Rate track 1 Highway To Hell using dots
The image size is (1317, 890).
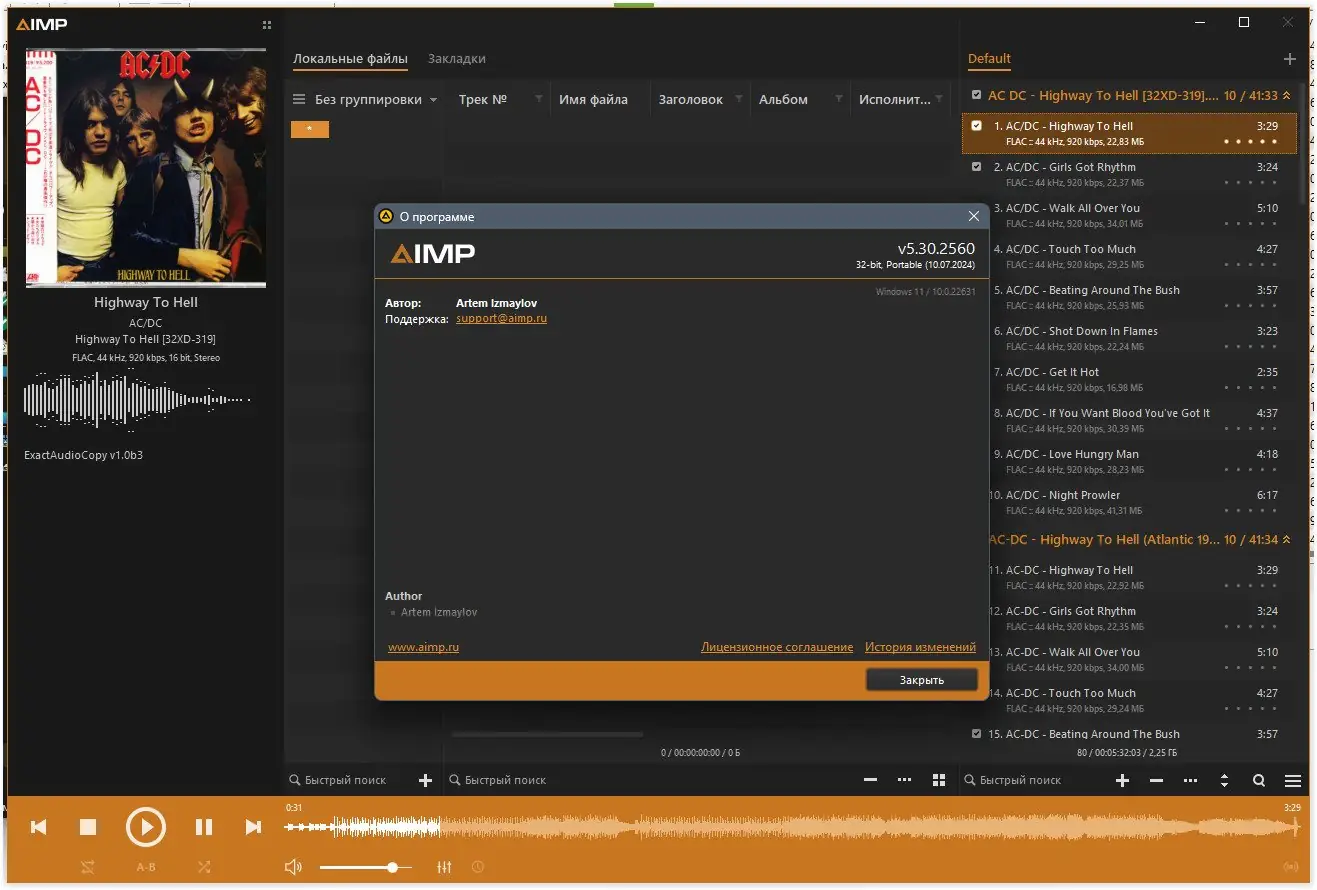[x=1251, y=142]
